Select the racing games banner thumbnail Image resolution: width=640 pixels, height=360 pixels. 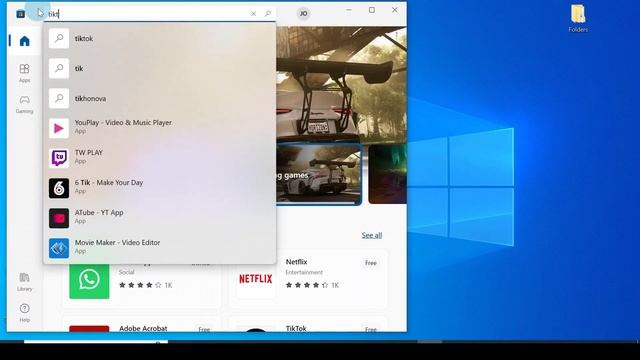319,174
